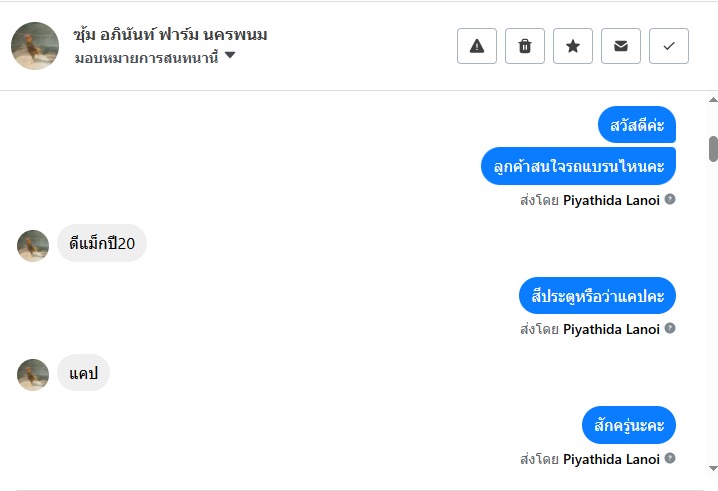Open the assign conversation dropdown arrow

[230, 56]
